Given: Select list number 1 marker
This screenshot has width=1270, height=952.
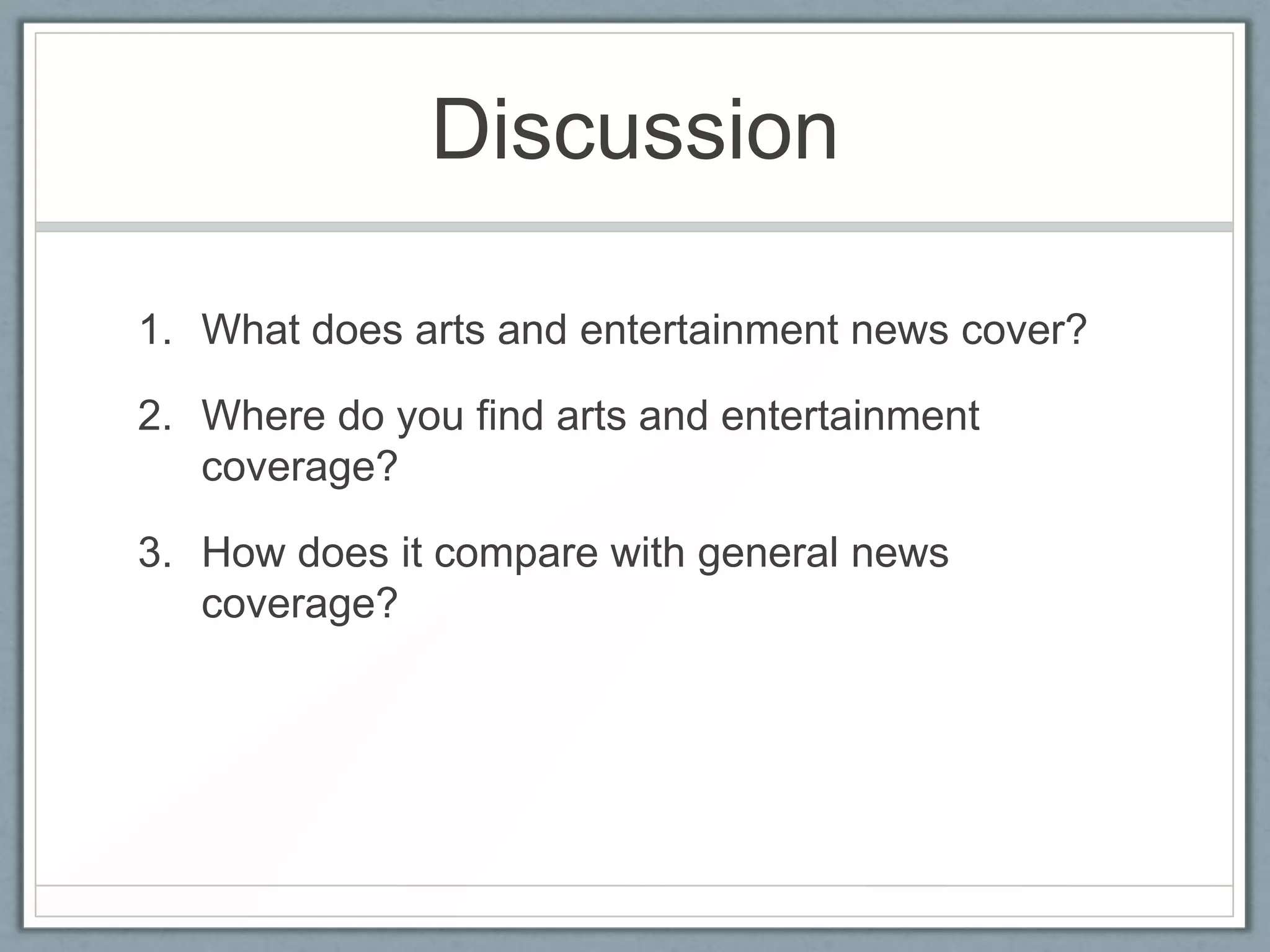Looking at the screenshot, I should (x=154, y=329).
